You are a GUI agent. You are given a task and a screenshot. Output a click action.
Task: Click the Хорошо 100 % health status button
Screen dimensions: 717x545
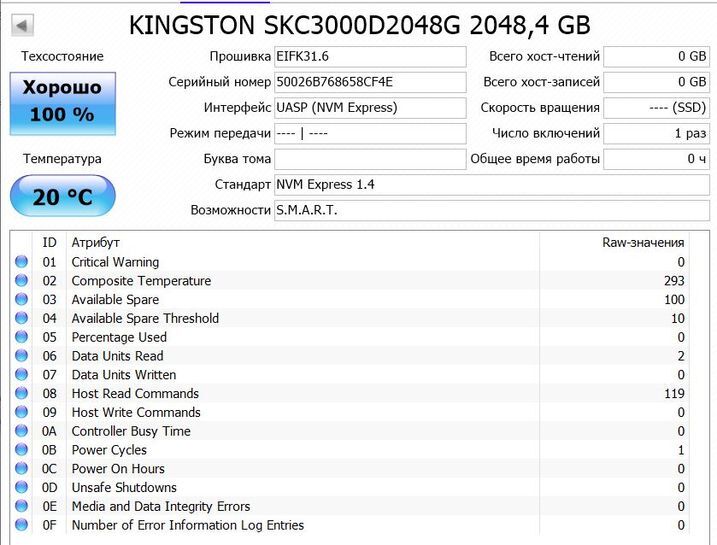coord(62,102)
